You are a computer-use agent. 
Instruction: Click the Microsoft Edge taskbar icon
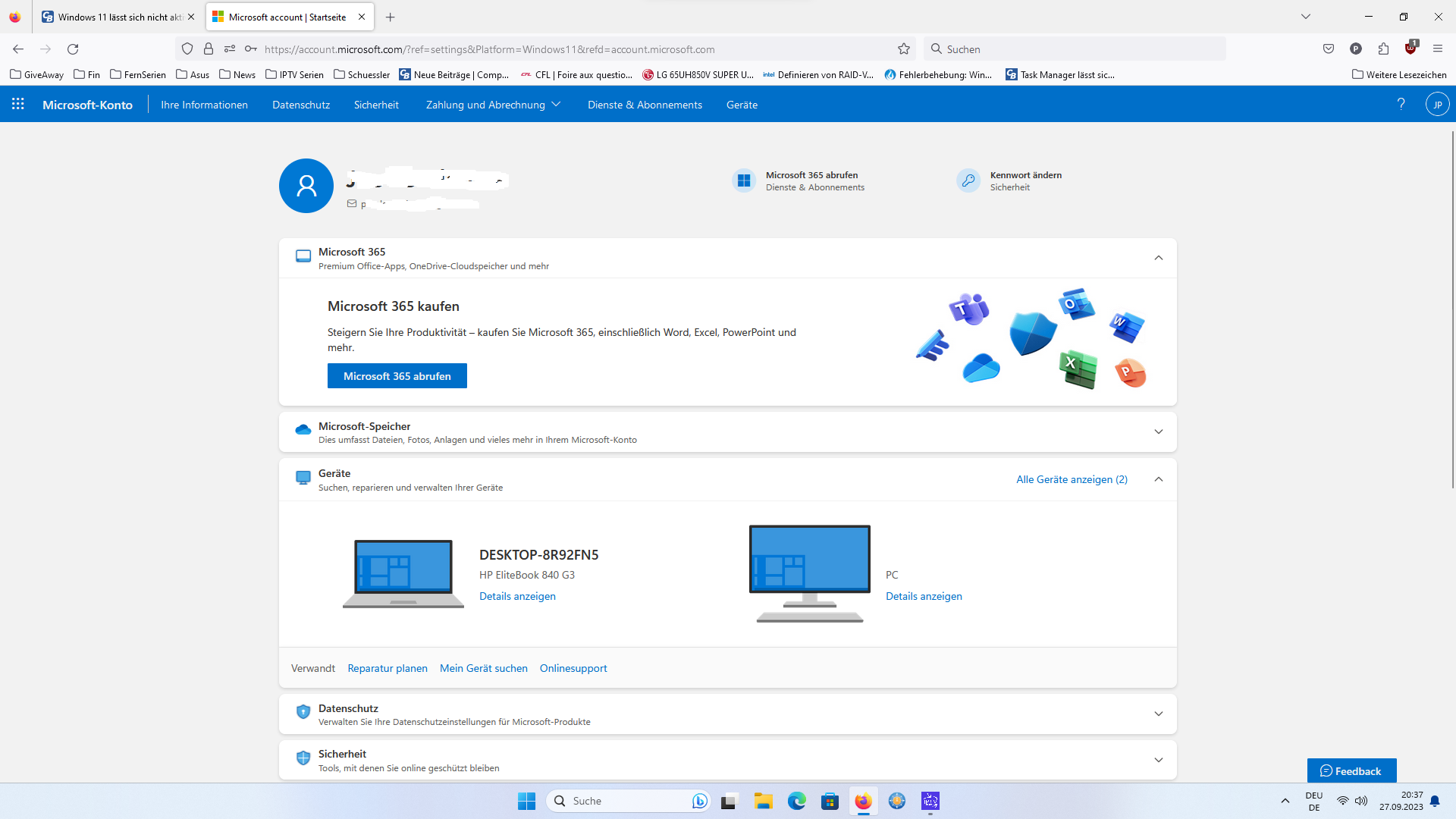(x=796, y=801)
